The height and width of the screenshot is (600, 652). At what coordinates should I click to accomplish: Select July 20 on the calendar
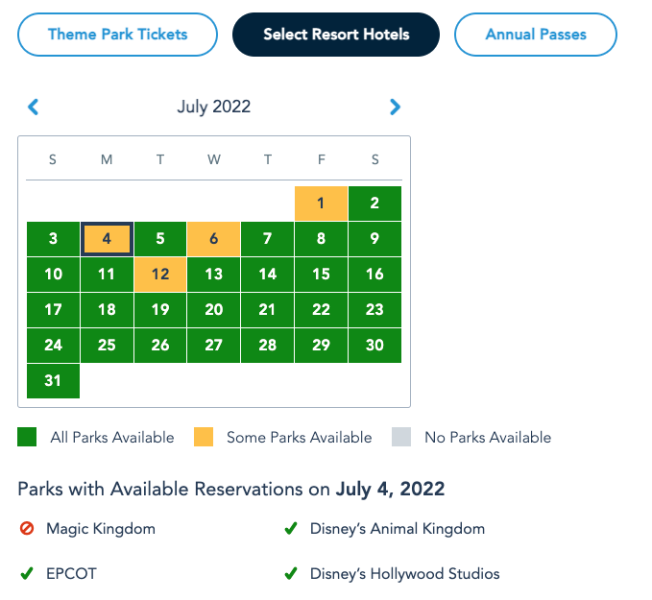(214, 310)
